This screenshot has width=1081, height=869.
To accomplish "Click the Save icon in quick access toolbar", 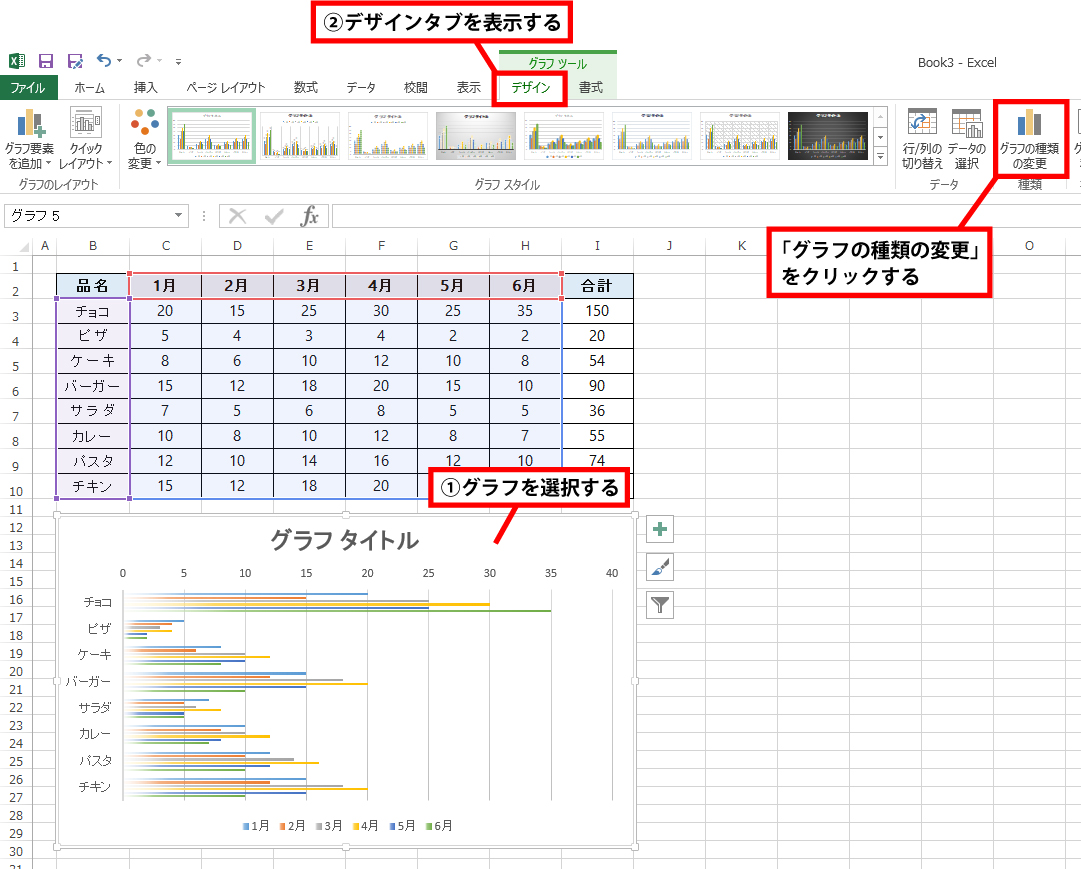I will point(46,61).
